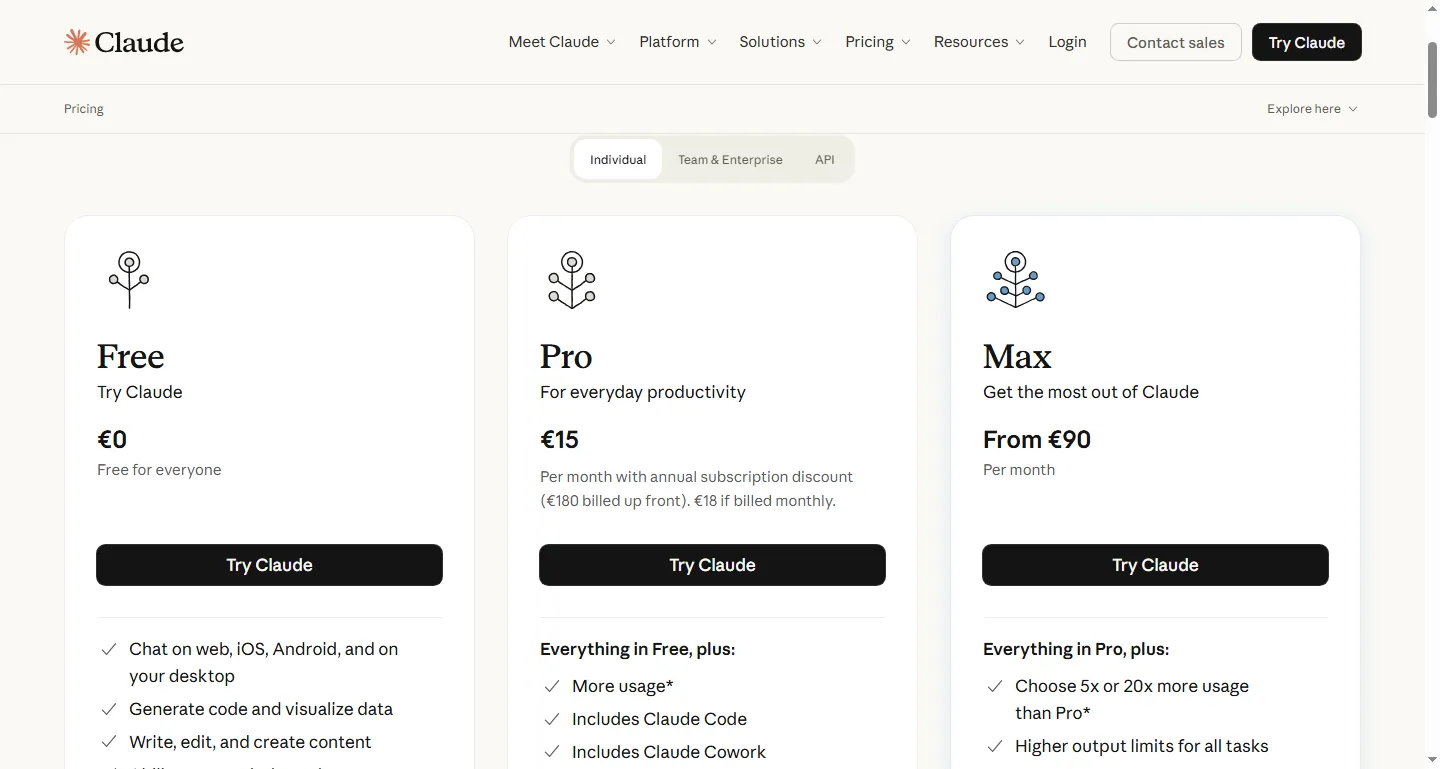Click 'Includes Claude Cowork' text

pos(669,752)
